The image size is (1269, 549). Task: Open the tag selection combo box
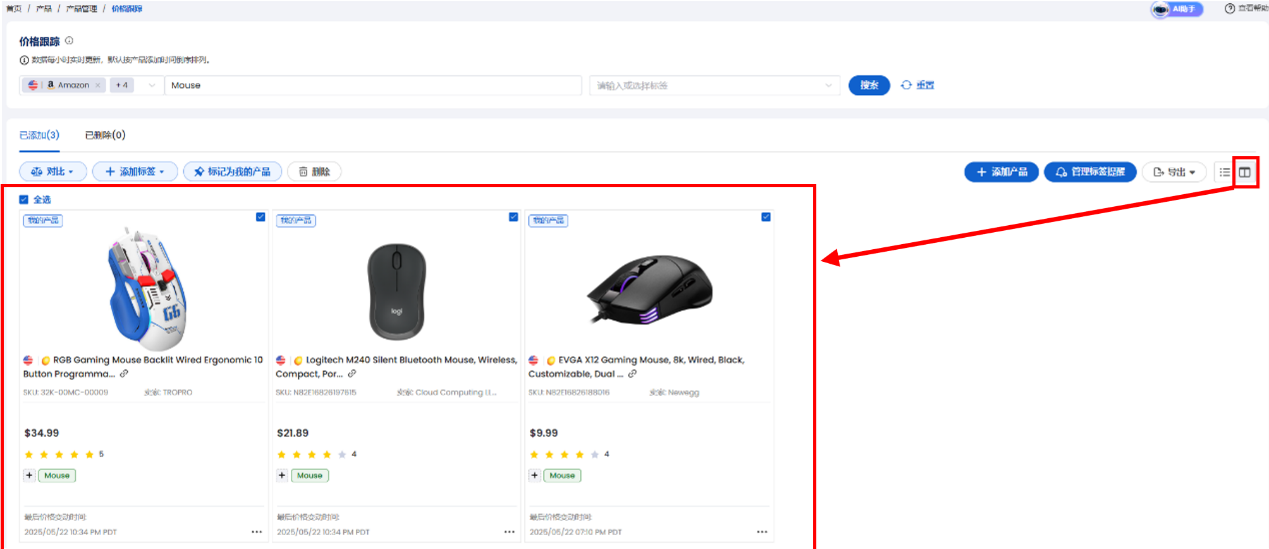tap(715, 86)
